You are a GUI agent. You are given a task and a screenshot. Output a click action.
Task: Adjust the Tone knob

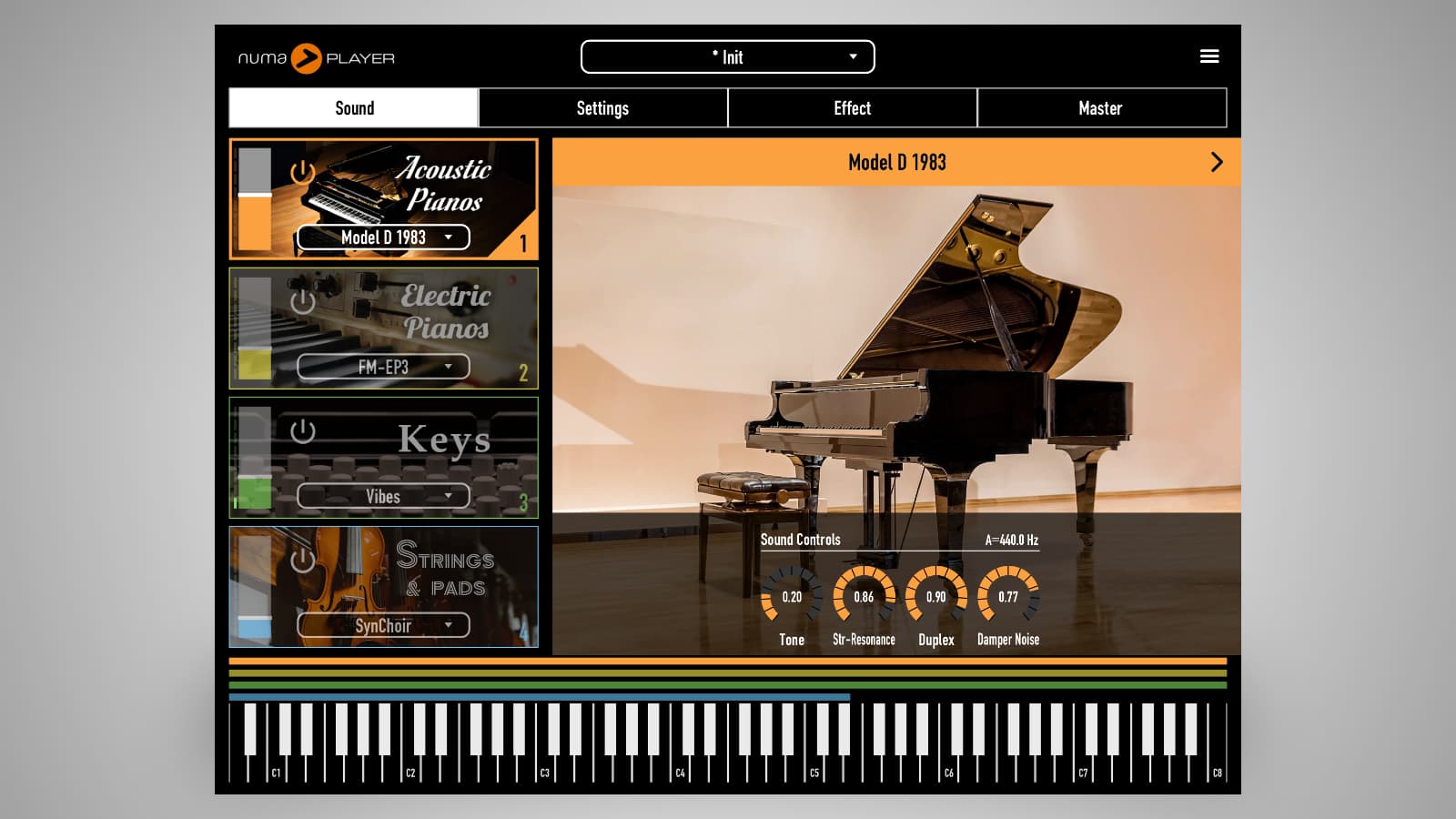click(791, 593)
